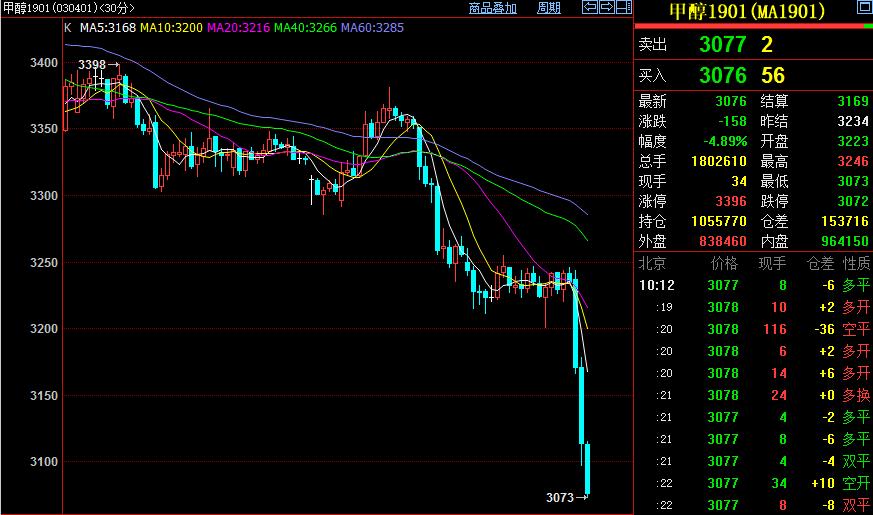The width and height of the screenshot is (873, 515).
Task: Select the yellow MA10:3200 indicator label
Action: point(172,27)
